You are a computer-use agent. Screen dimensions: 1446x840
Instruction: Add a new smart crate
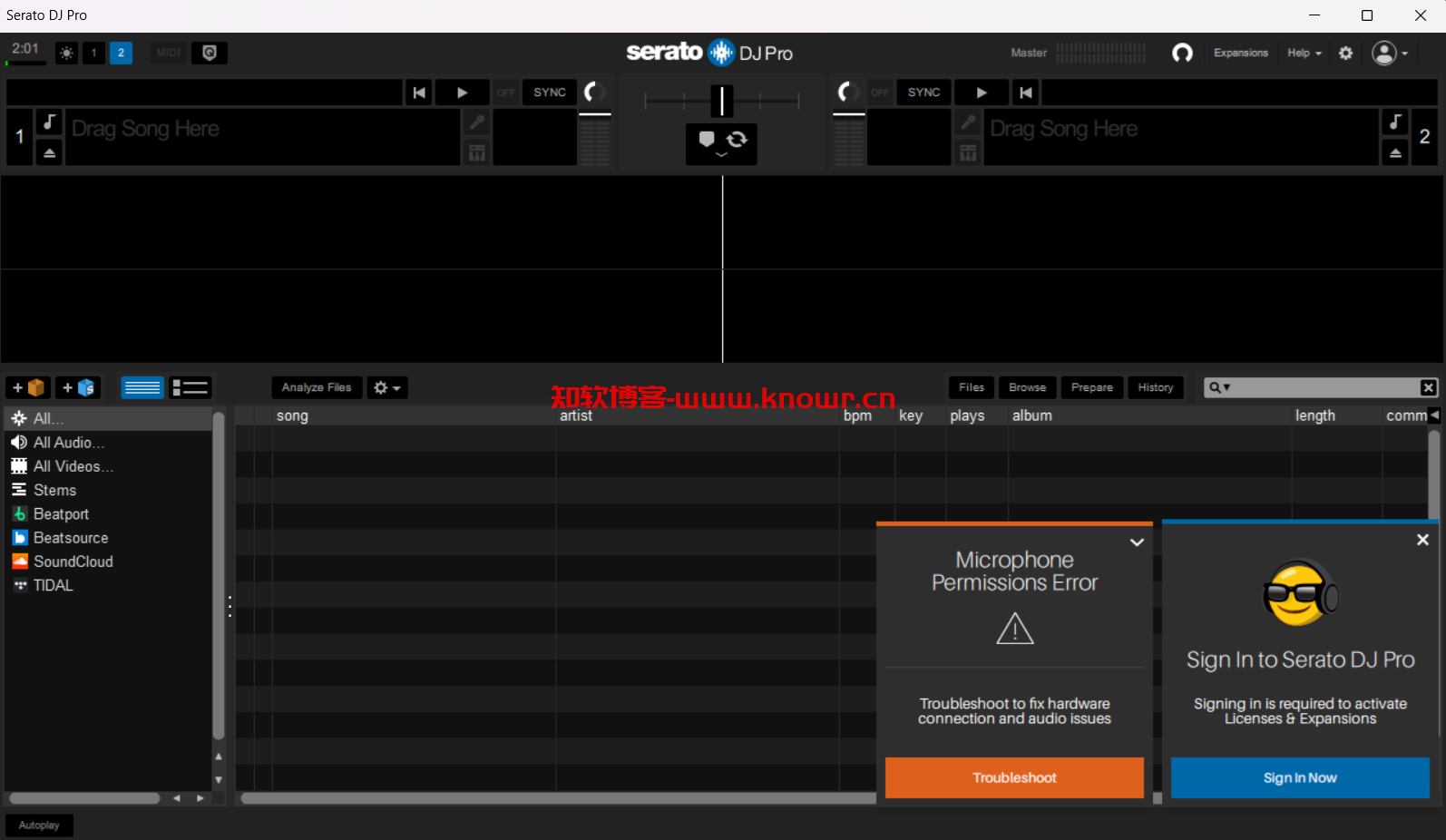78,388
